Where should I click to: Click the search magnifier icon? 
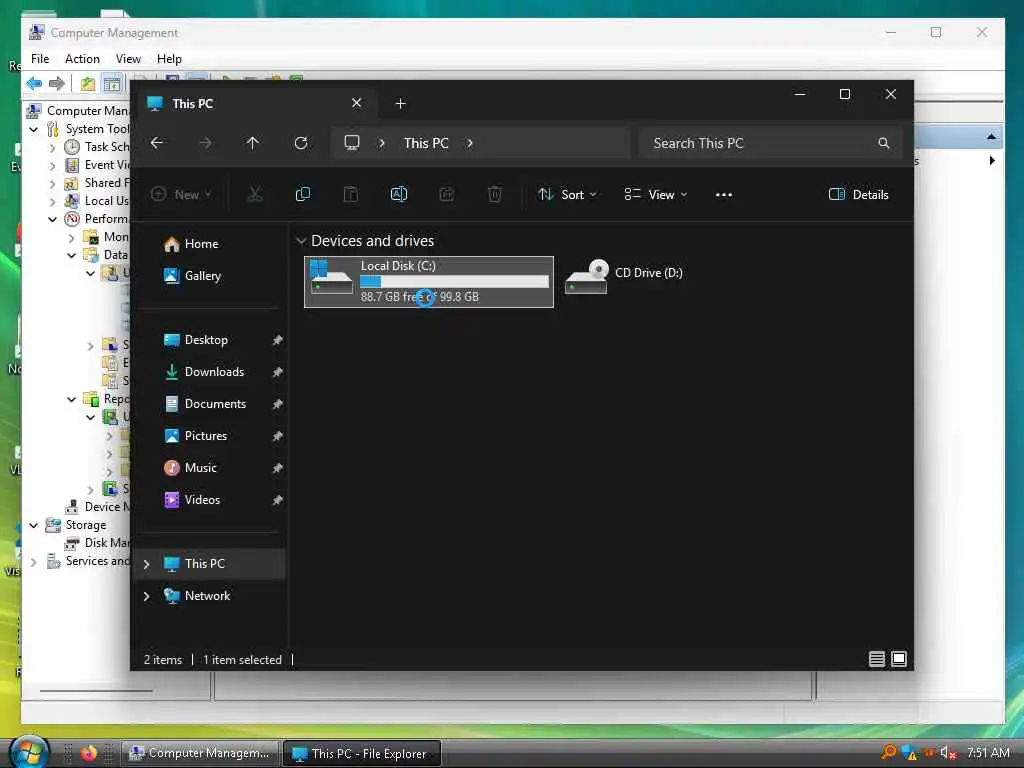tap(884, 143)
